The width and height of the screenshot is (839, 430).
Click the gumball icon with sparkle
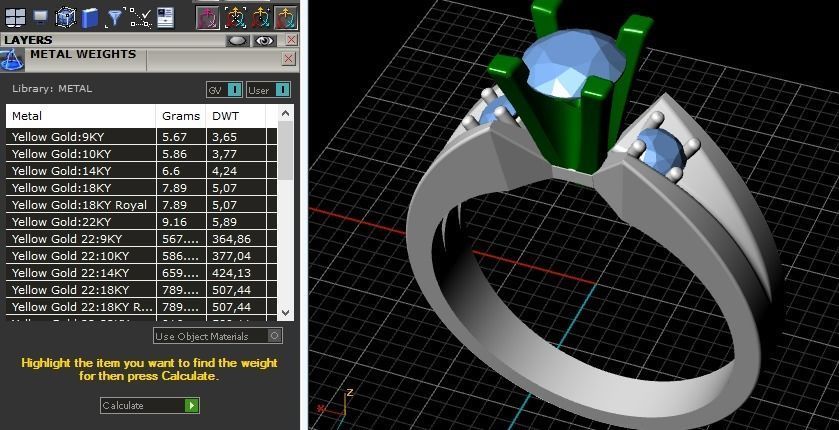pos(260,18)
